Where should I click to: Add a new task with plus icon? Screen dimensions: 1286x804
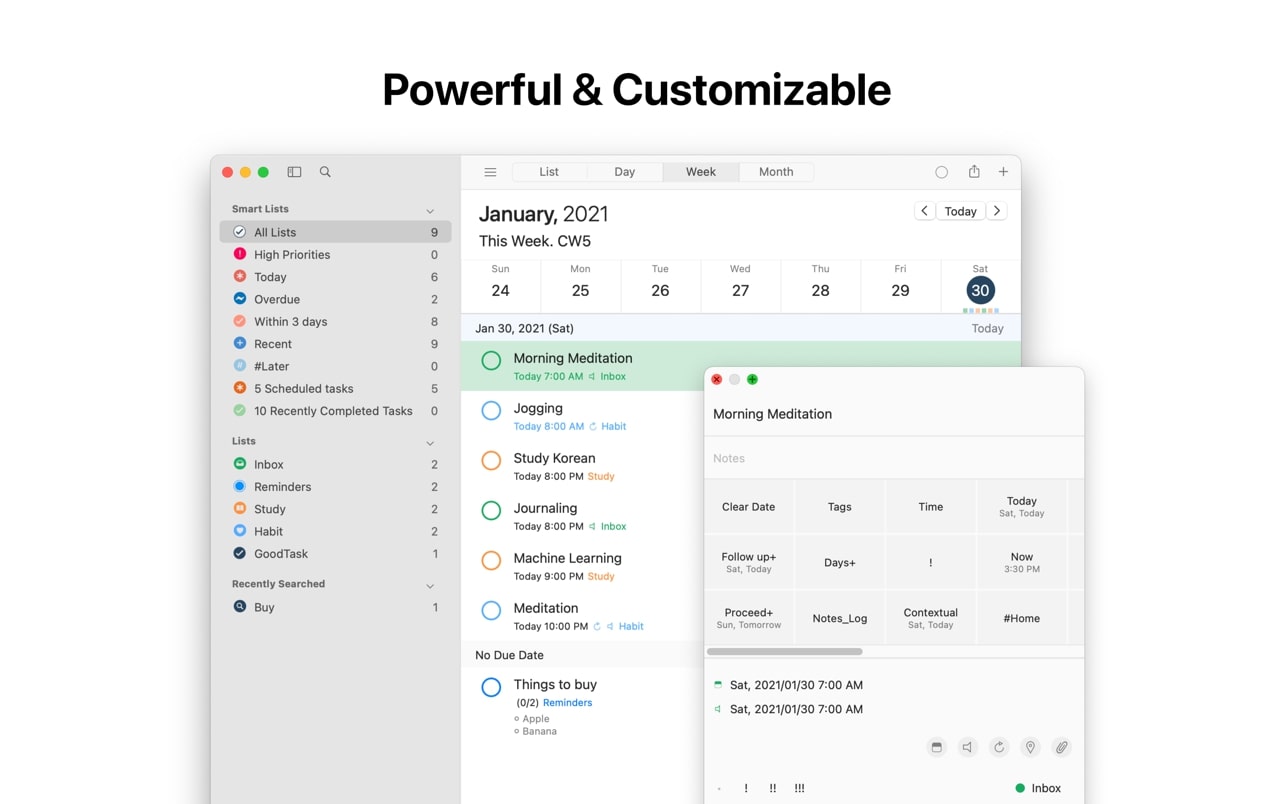click(x=1003, y=172)
